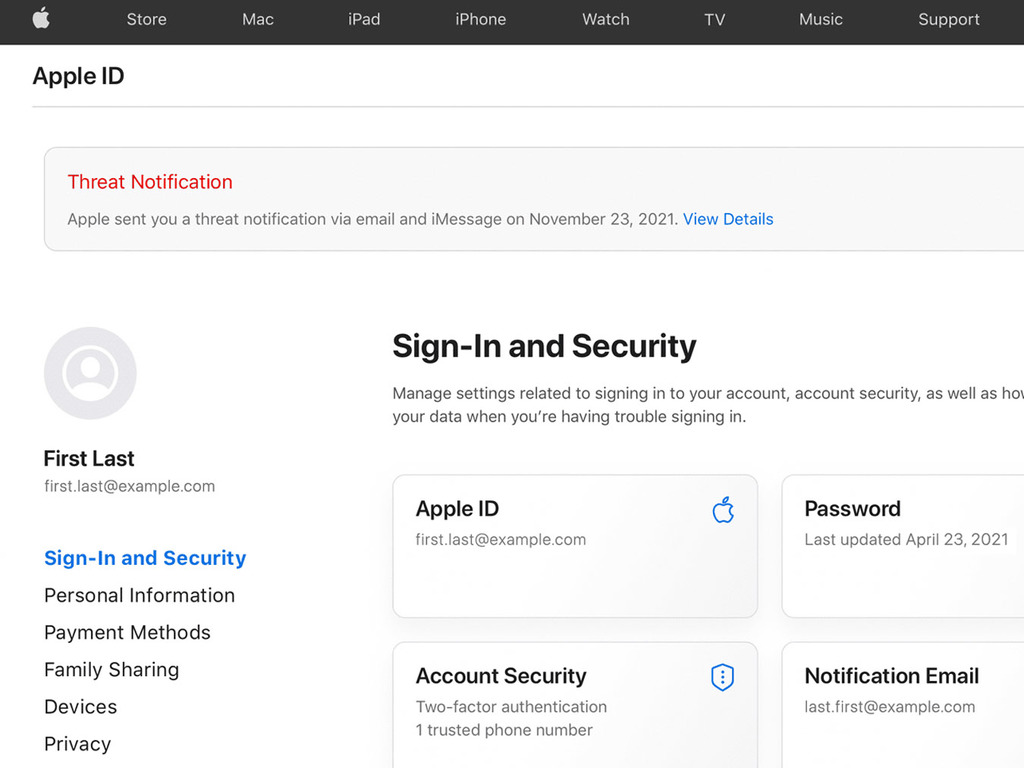Open the Mac menu item
The width and height of the screenshot is (1024, 768).
tap(258, 20)
